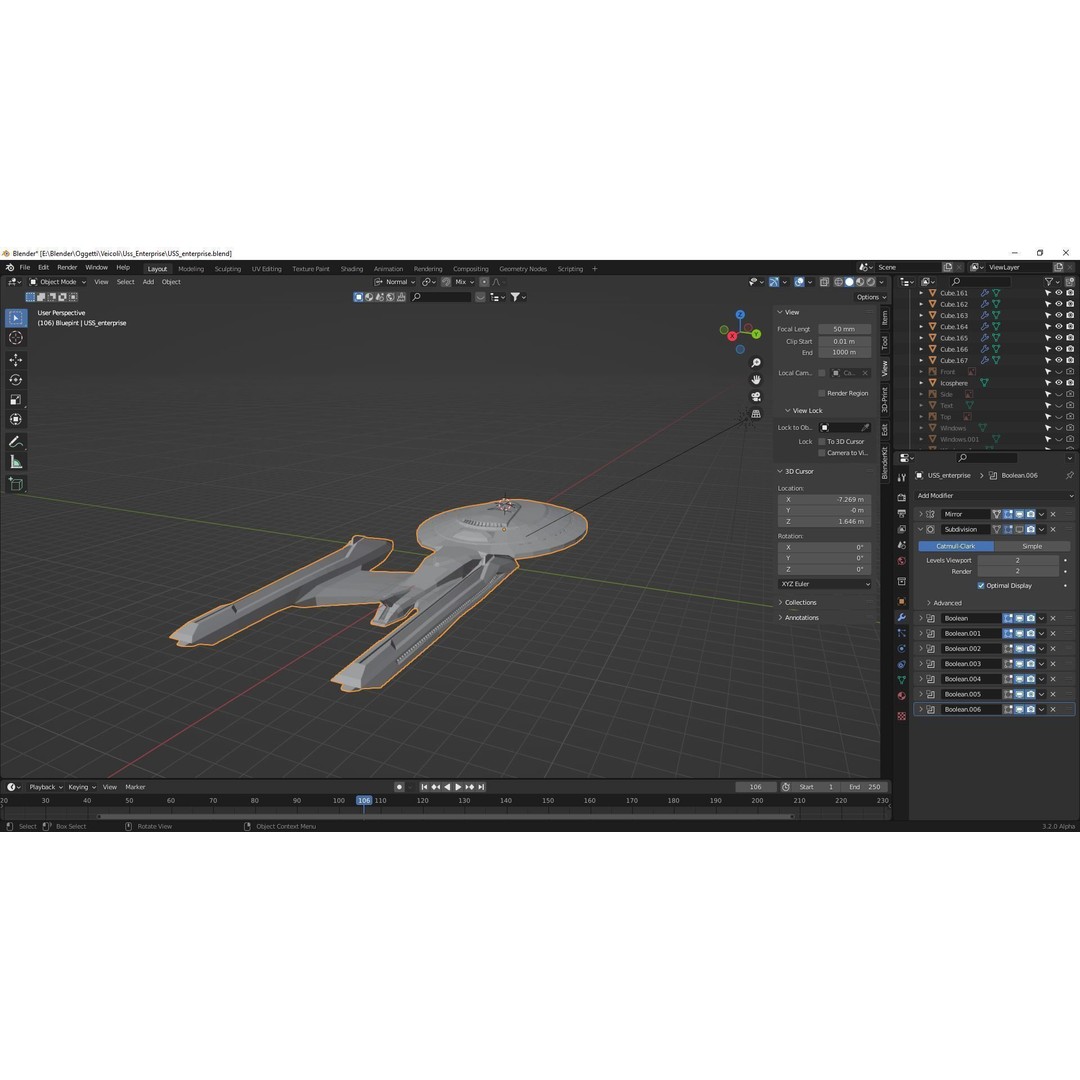This screenshot has width=1080, height=1080.
Task: Open the Render menu
Action: click(x=67, y=268)
